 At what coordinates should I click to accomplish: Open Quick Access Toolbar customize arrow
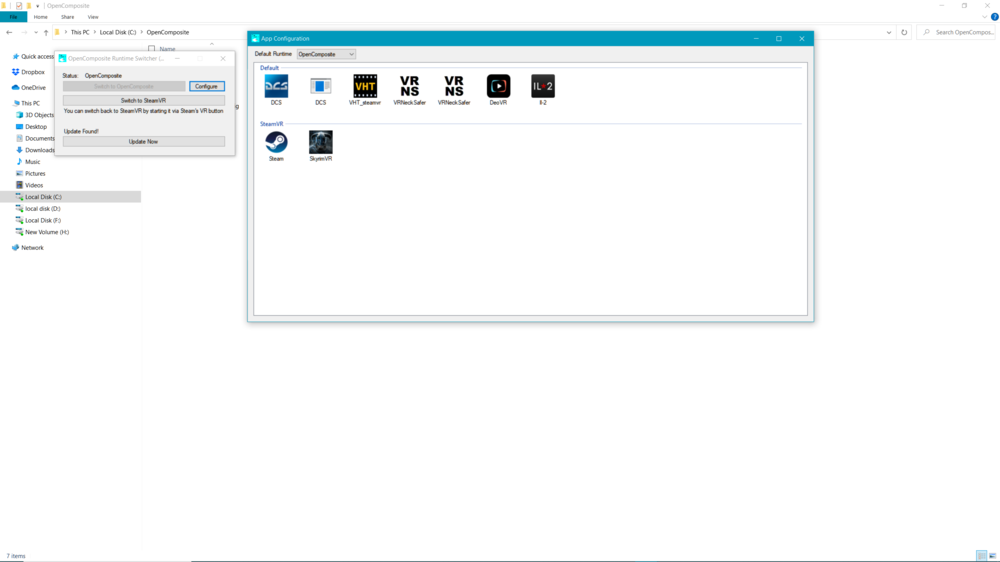[38, 6]
